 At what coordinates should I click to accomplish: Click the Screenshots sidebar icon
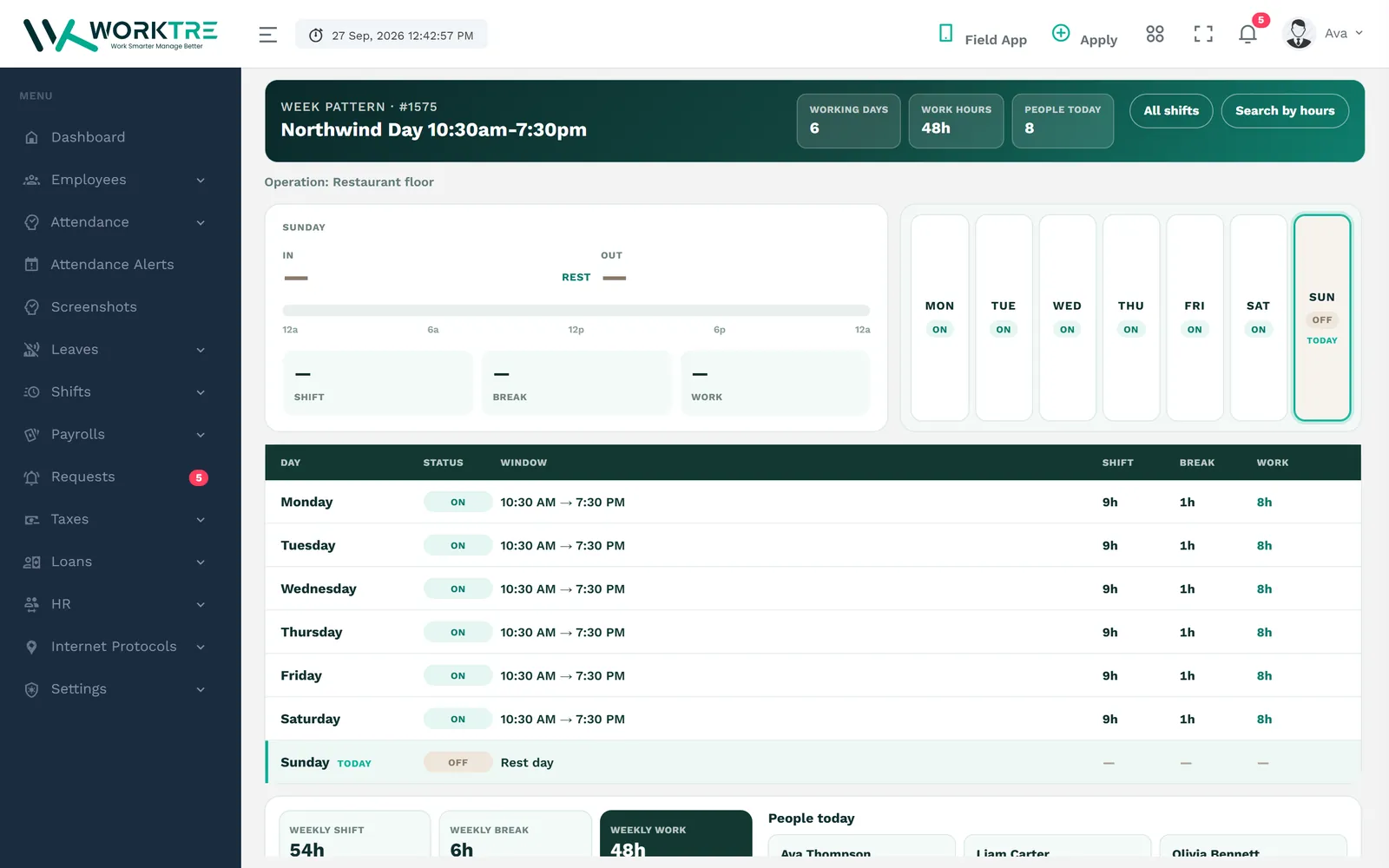click(32, 307)
